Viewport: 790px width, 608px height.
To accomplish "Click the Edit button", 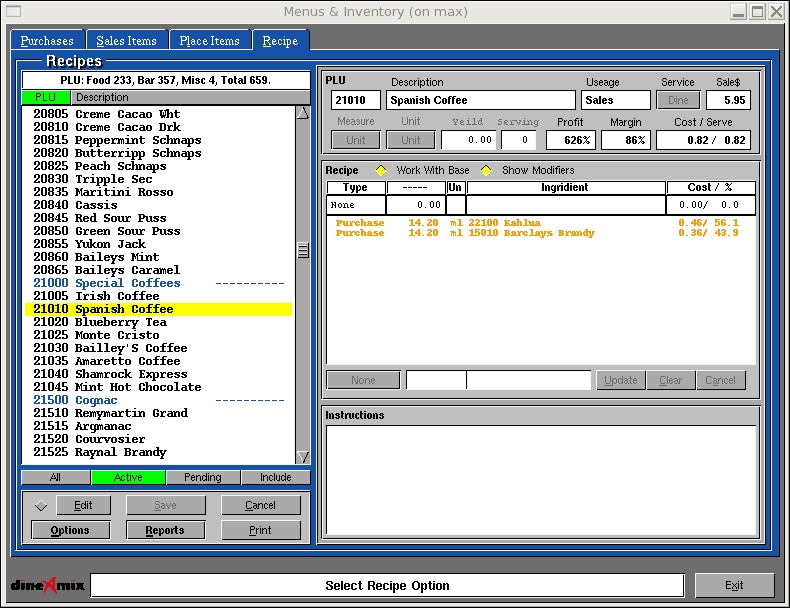I will click(x=83, y=505).
